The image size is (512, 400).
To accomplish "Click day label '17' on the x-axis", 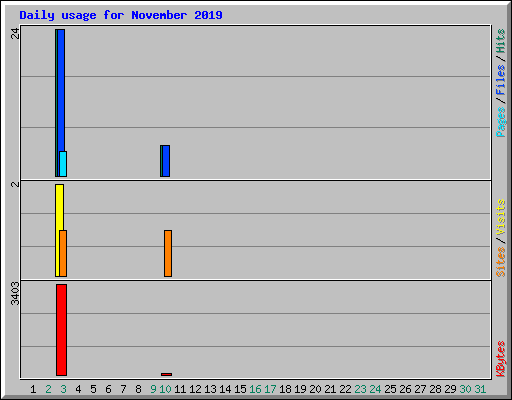I will [270, 389].
